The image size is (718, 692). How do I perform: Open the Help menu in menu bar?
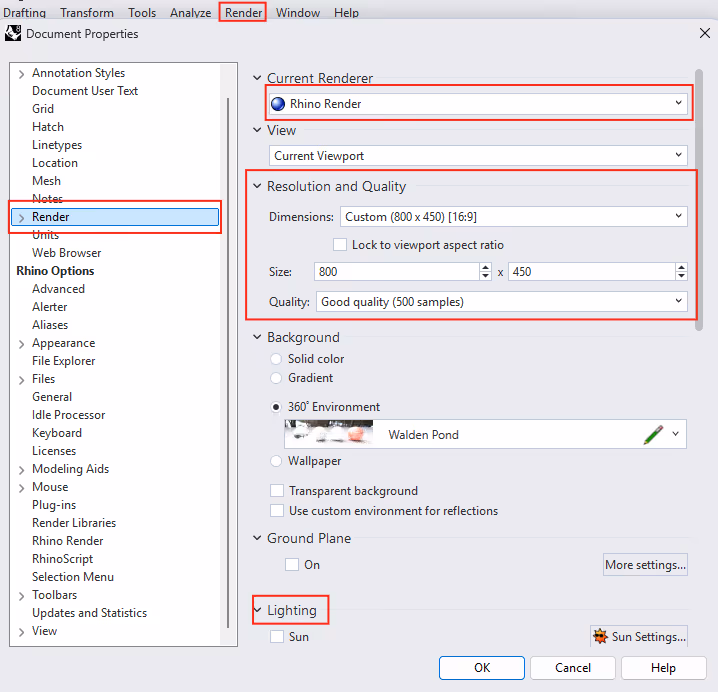[346, 12]
